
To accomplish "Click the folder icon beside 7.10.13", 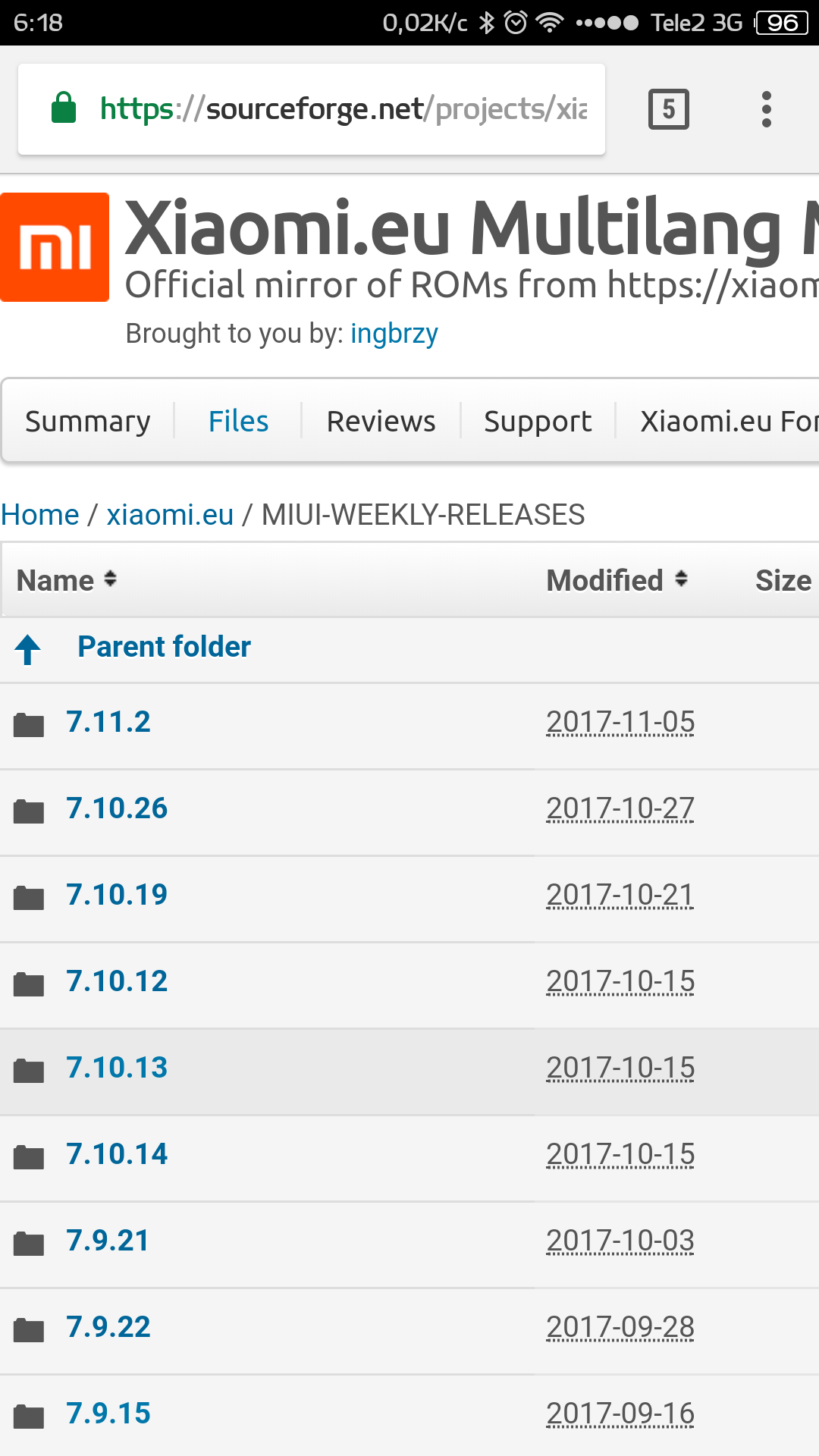I will tap(29, 1071).
